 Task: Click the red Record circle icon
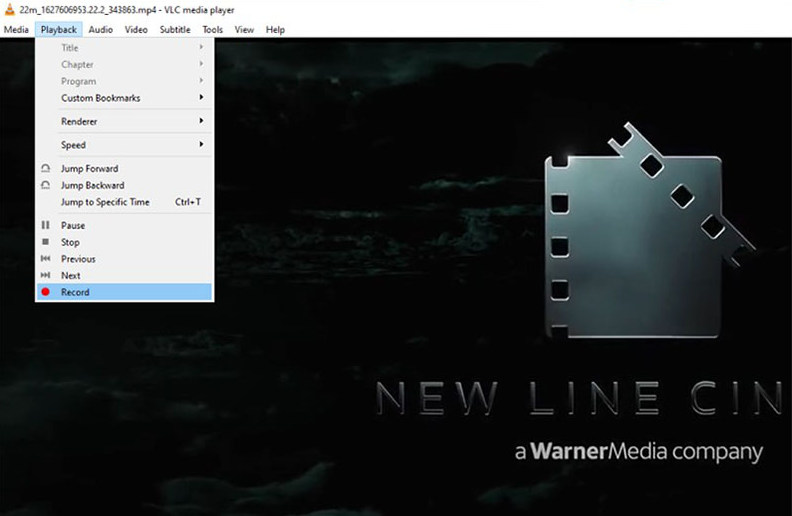(45, 292)
